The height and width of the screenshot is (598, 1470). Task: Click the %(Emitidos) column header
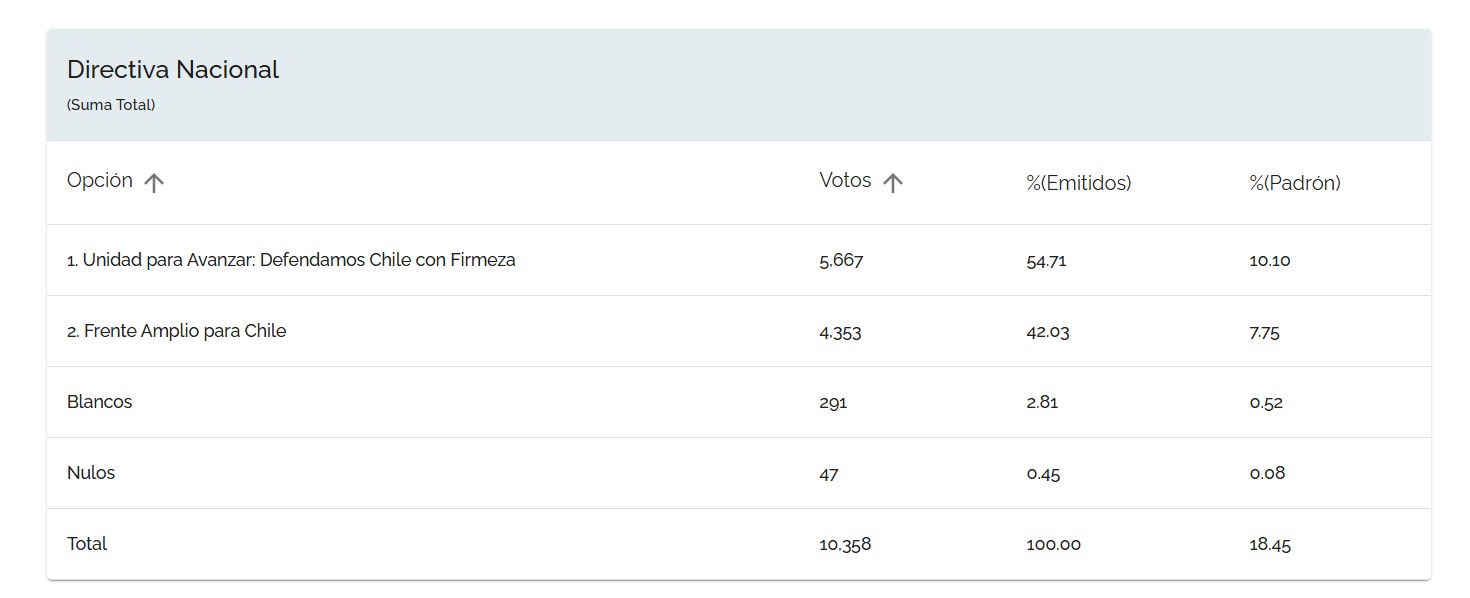[x=1078, y=183]
